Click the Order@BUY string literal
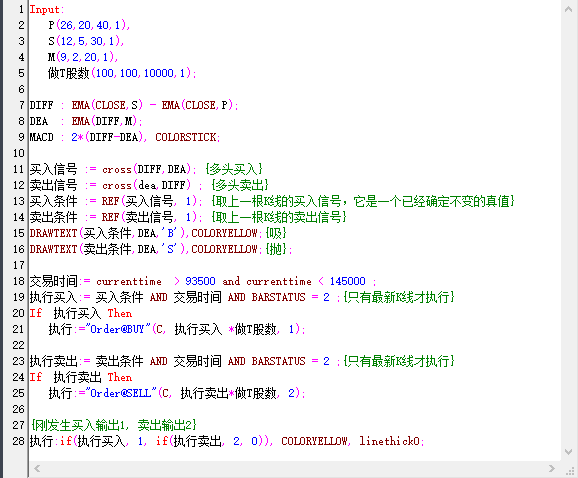This screenshot has height=478, width=578. pyautogui.click(x=118, y=329)
